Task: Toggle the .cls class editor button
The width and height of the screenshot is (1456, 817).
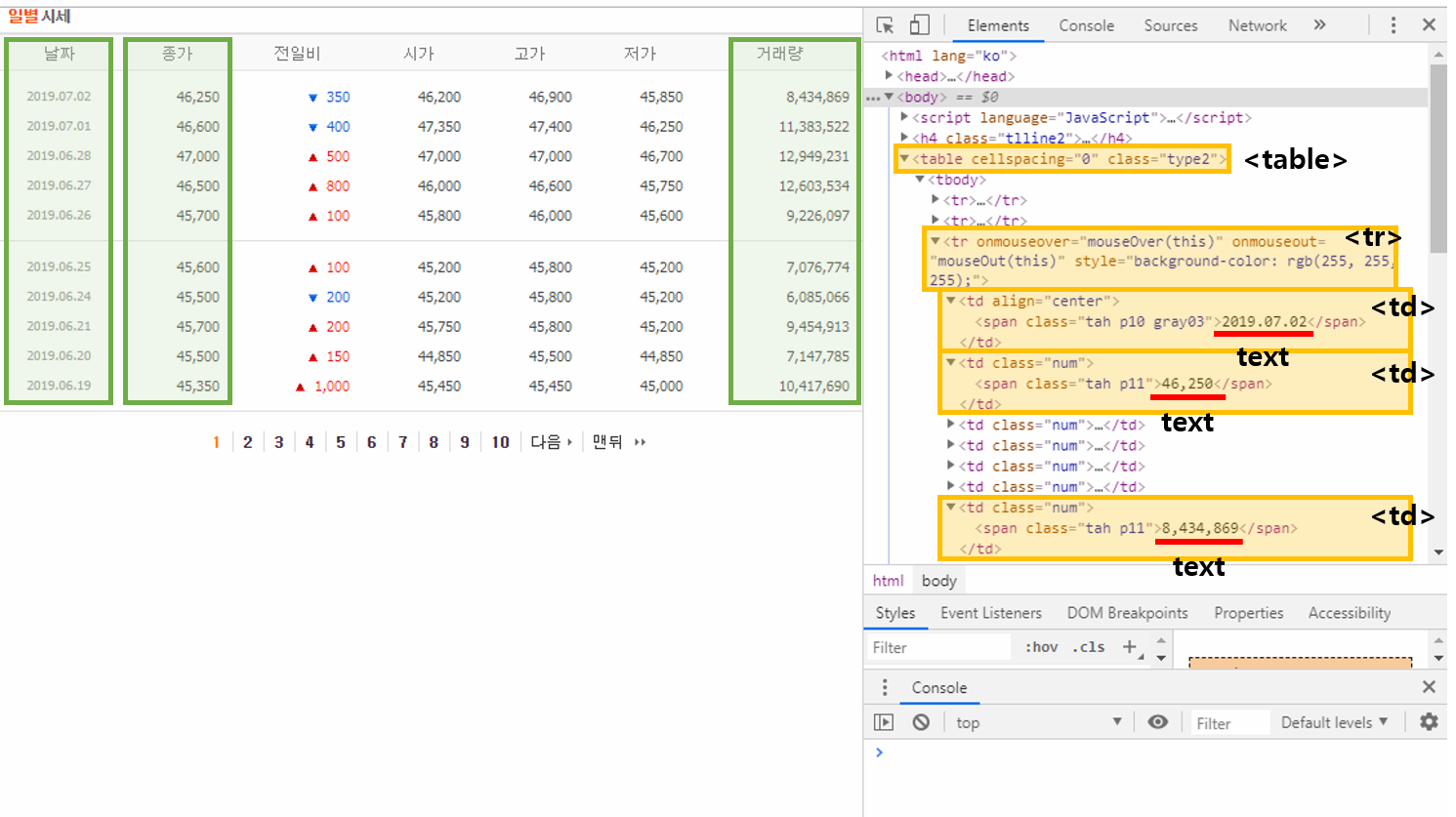Action: point(1089,647)
